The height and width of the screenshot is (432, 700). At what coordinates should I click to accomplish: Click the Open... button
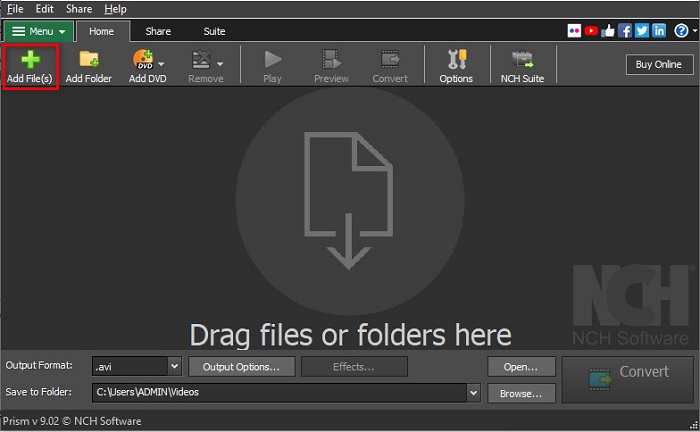(x=521, y=367)
